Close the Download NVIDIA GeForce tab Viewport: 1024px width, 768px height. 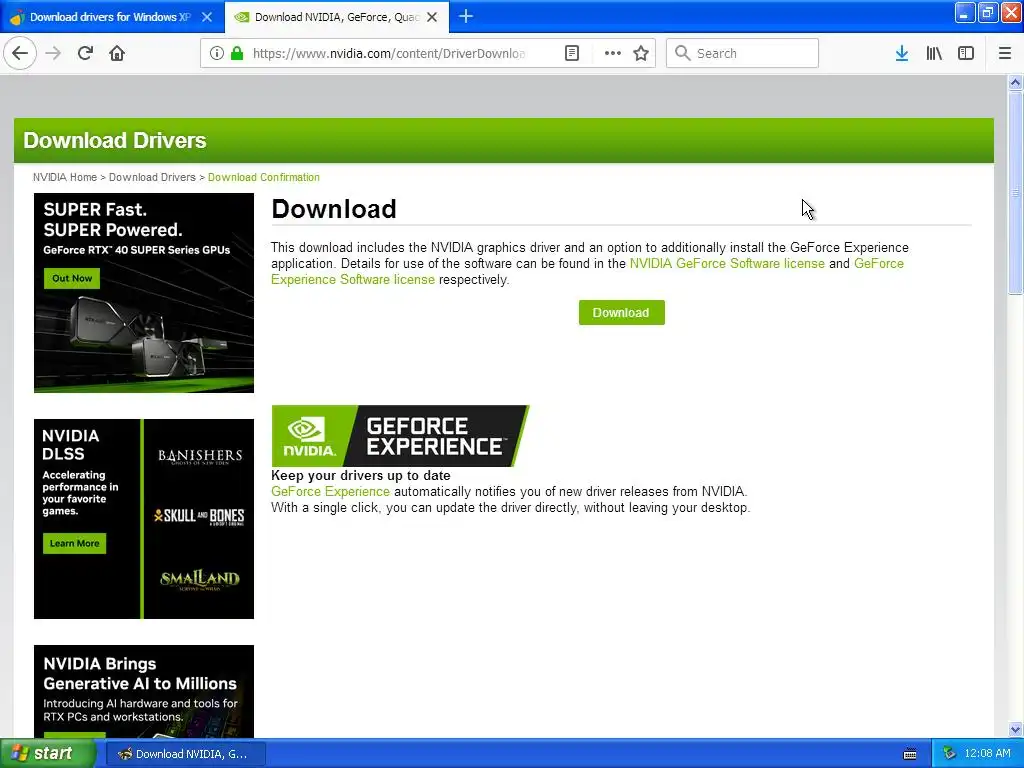coord(432,17)
